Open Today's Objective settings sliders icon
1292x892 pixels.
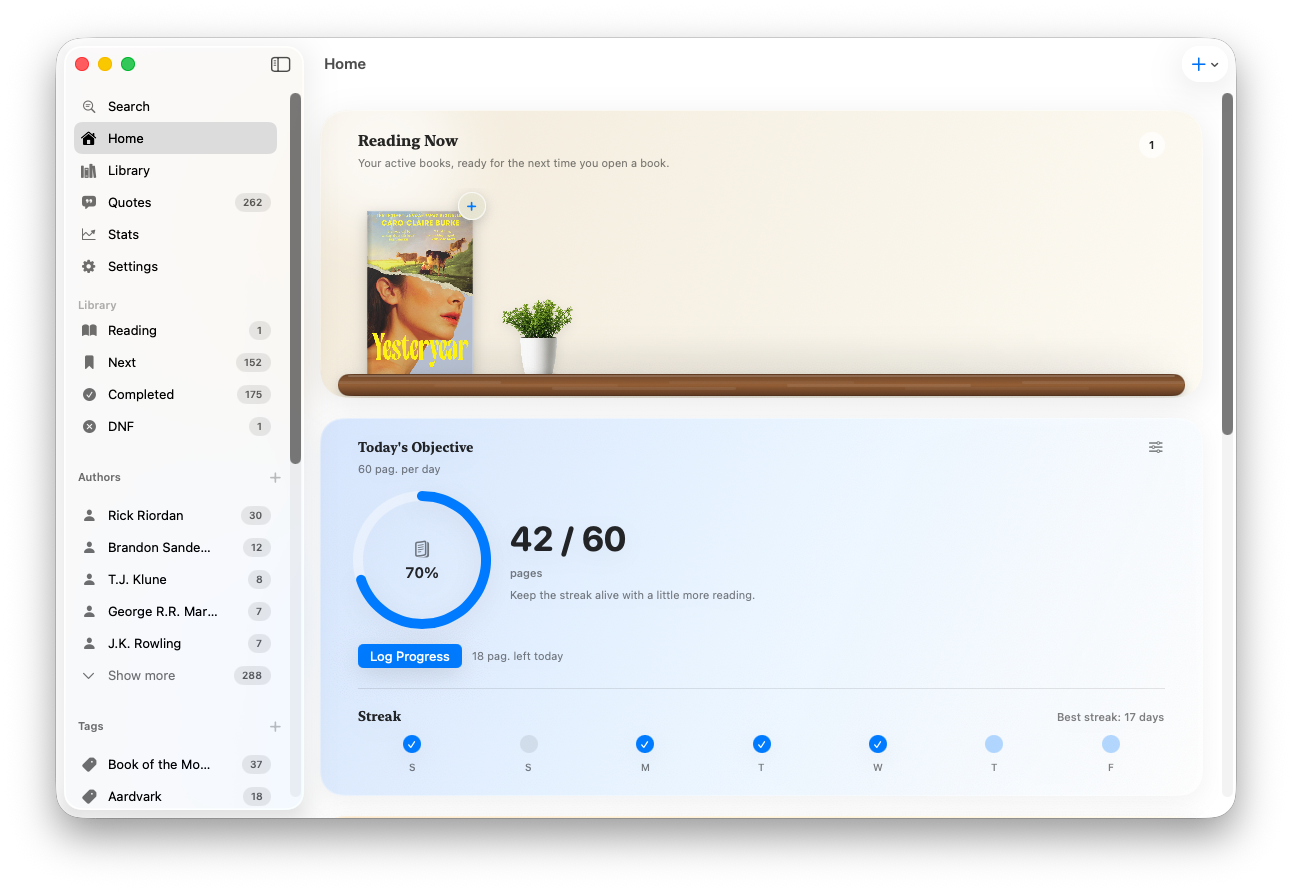coord(1156,447)
